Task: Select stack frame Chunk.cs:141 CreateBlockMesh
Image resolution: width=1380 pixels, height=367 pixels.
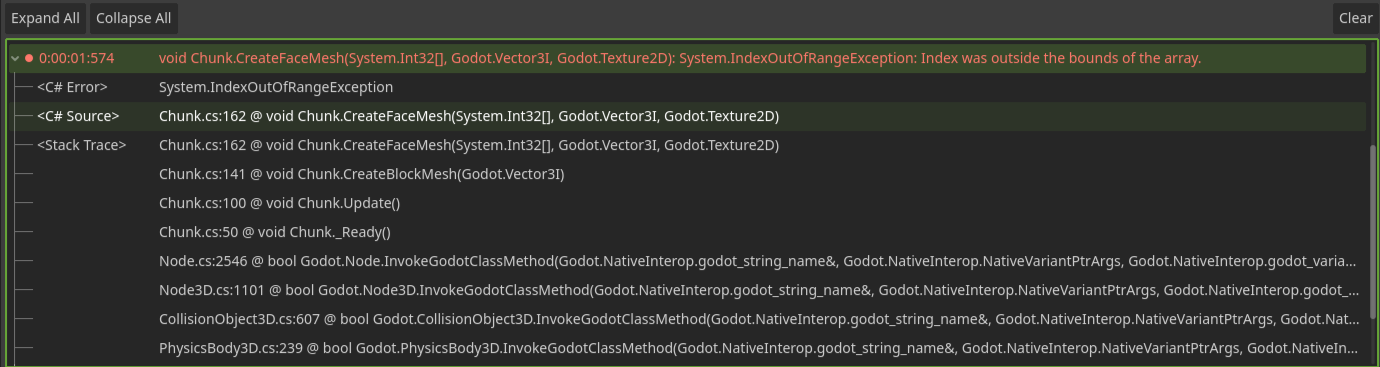Action: (x=362, y=175)
